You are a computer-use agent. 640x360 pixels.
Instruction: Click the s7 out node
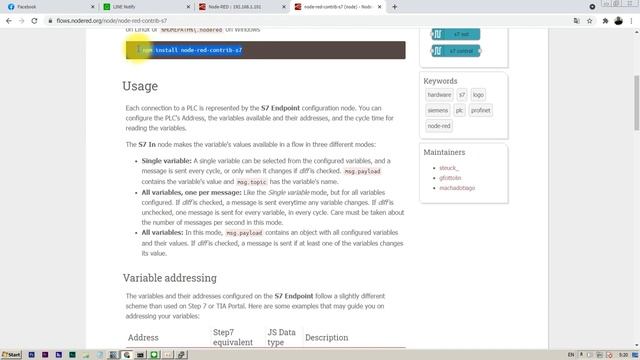click(x=456, y=34)
